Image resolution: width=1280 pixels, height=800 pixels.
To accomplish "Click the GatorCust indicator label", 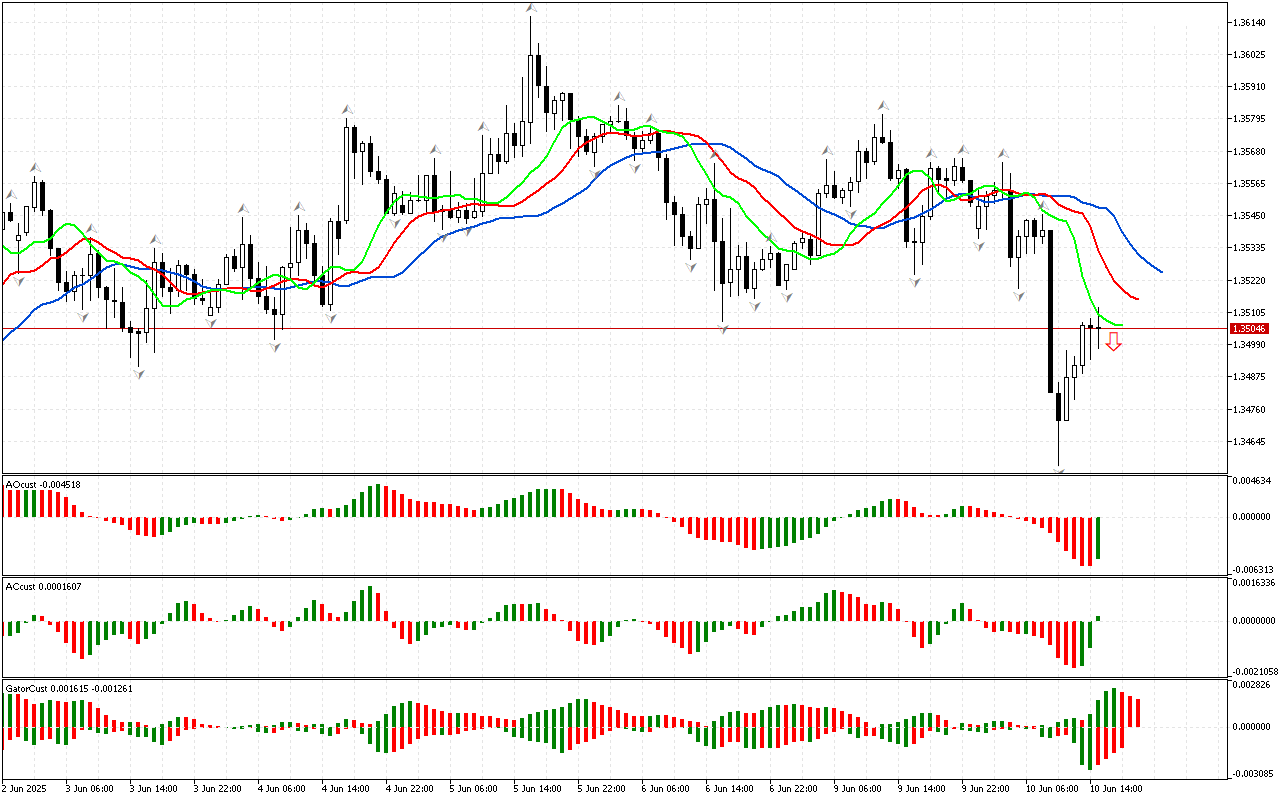I will click(x=69, y=688).
